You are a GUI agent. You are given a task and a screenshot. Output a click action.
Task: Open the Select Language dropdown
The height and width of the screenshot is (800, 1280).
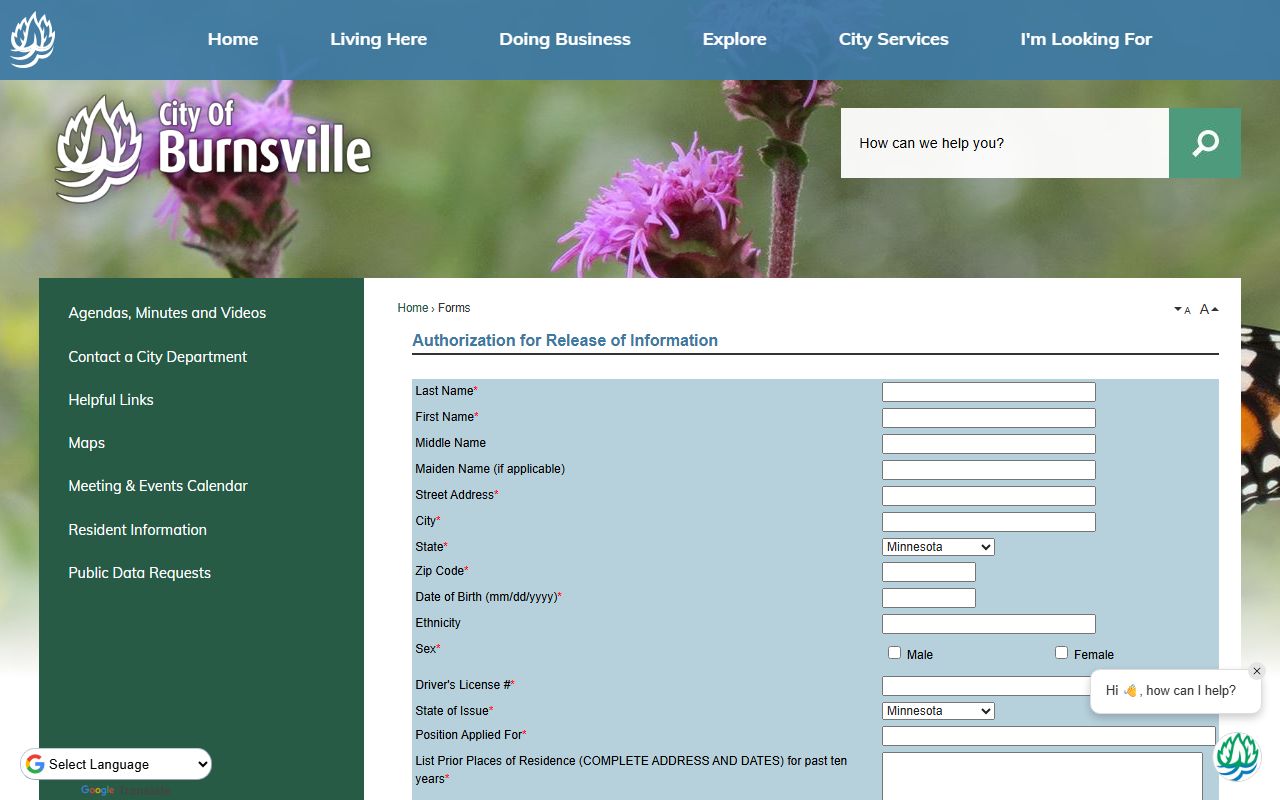(x=116, y=764)
